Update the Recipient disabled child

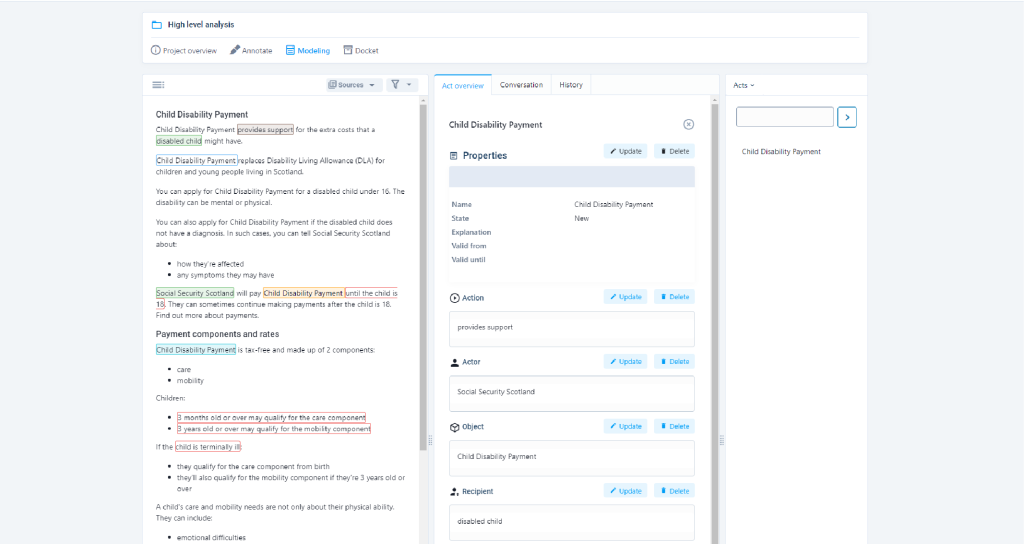[x=626, y=491]
